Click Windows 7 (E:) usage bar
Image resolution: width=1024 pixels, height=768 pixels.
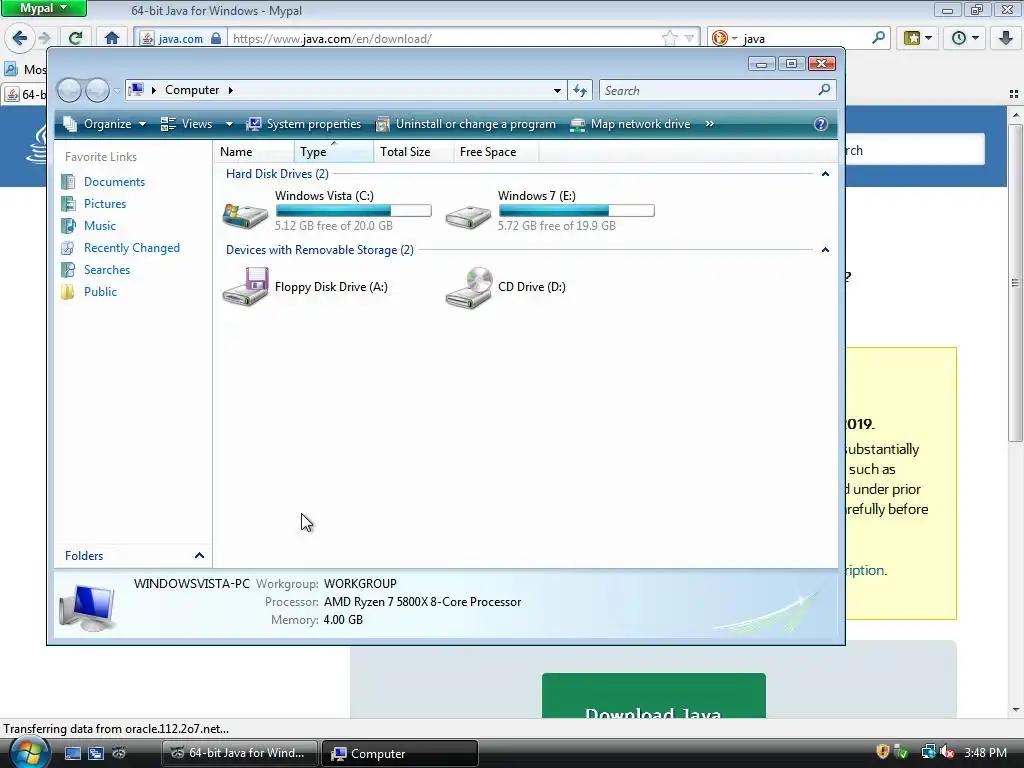(x=576, y=211)
